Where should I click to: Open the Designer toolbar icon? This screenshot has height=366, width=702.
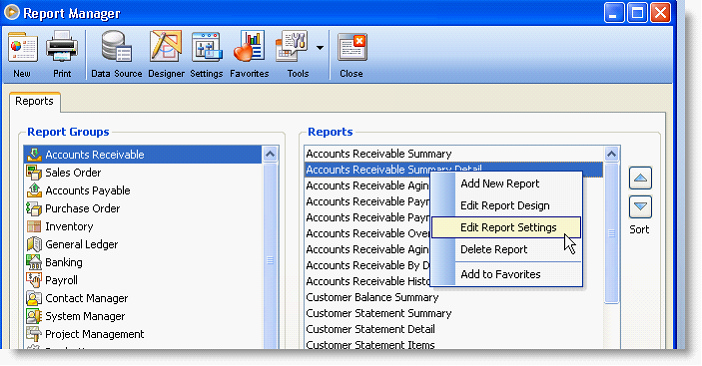(166, 46)
